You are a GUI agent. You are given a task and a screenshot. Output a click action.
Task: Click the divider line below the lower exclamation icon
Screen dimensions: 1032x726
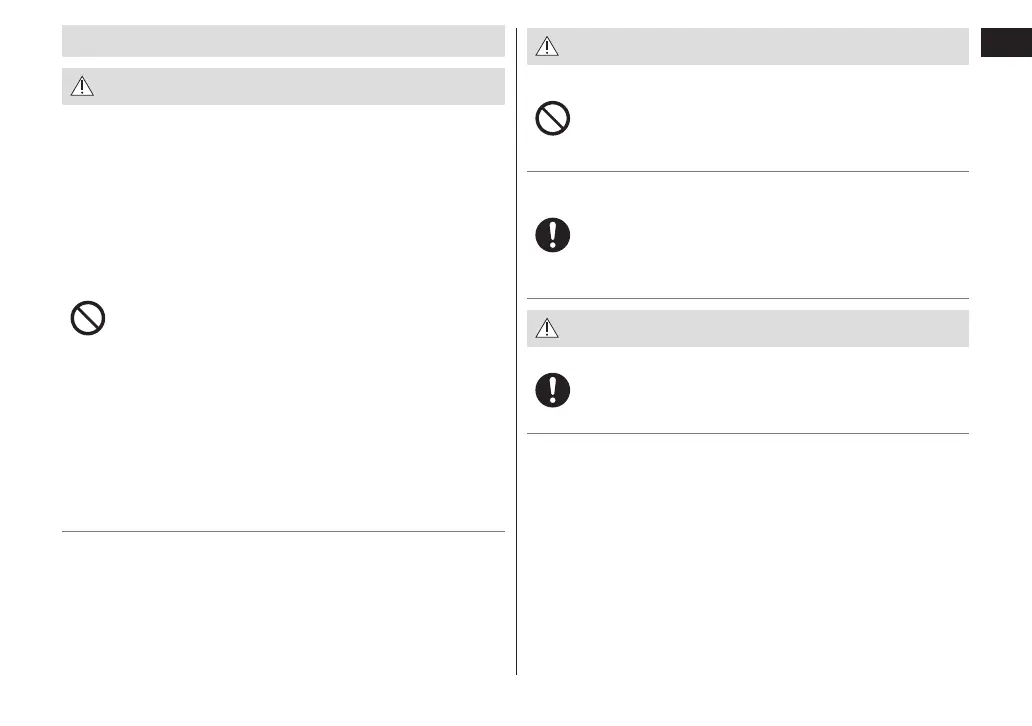[x=748, y=433]
